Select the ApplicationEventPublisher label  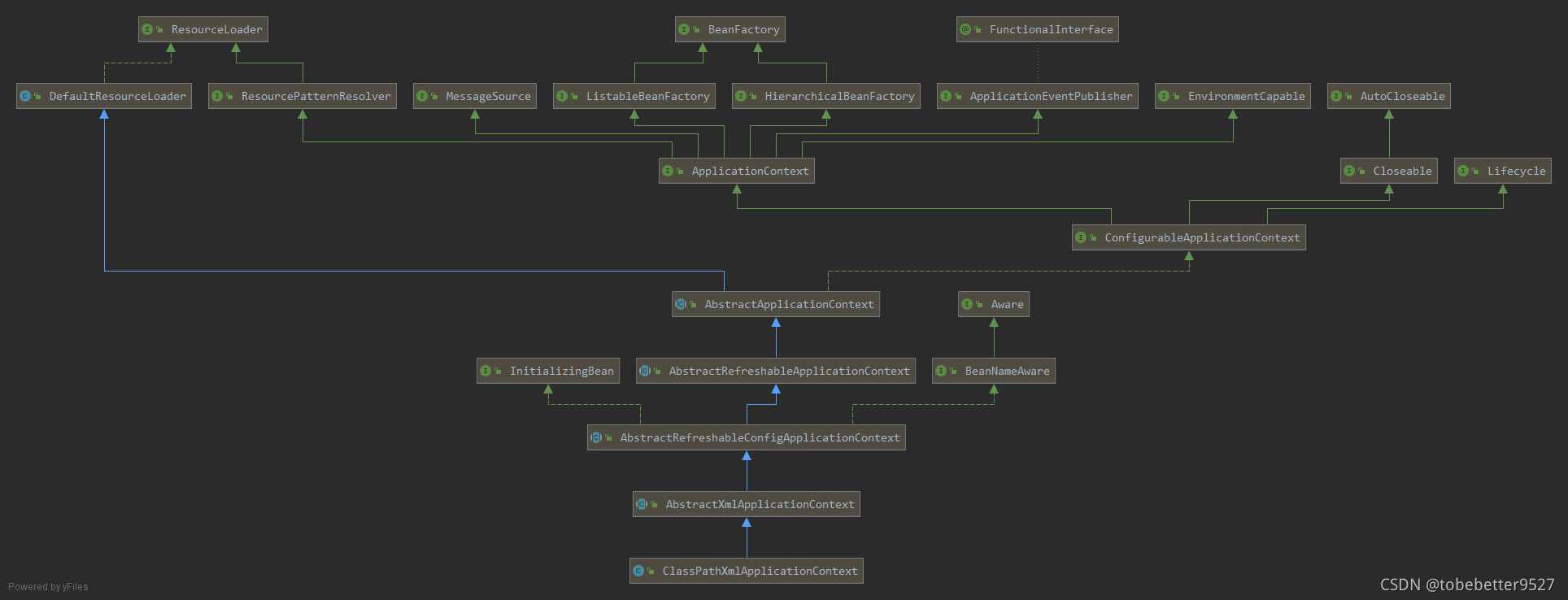[x=1051, y=96]
